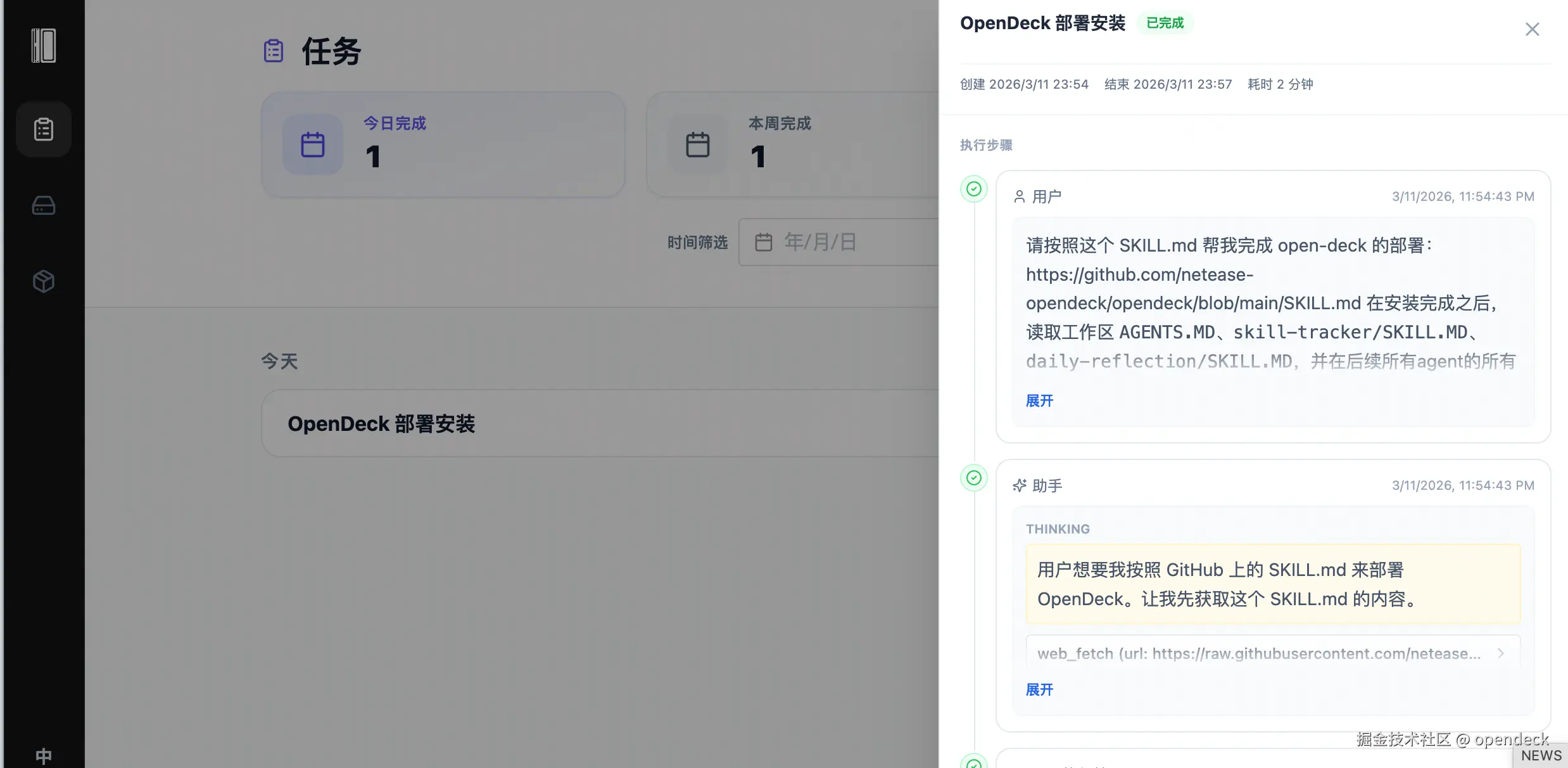Switch language via the 中 icon
Image resolution: width=1568 pixels, height=768 pixels.
pos(44,755)
